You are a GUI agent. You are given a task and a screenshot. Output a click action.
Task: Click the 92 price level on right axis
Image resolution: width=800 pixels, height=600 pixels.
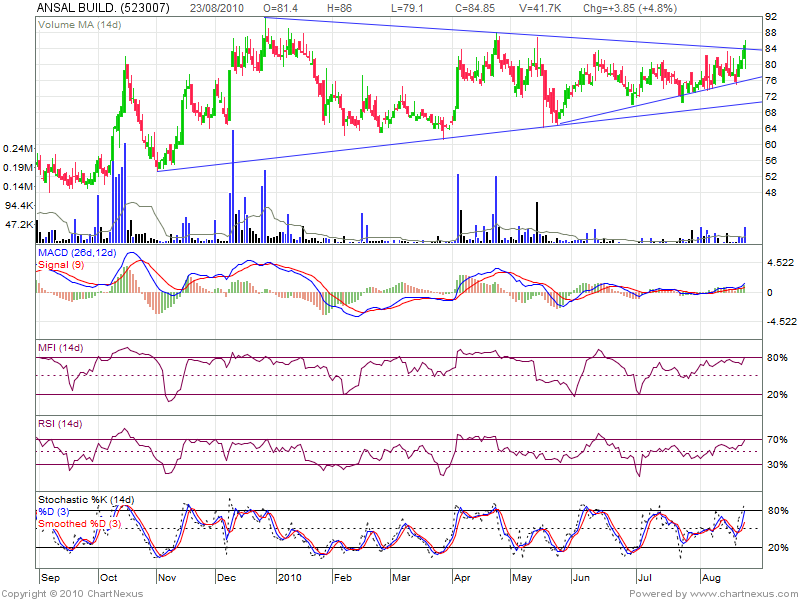(771, 17)
